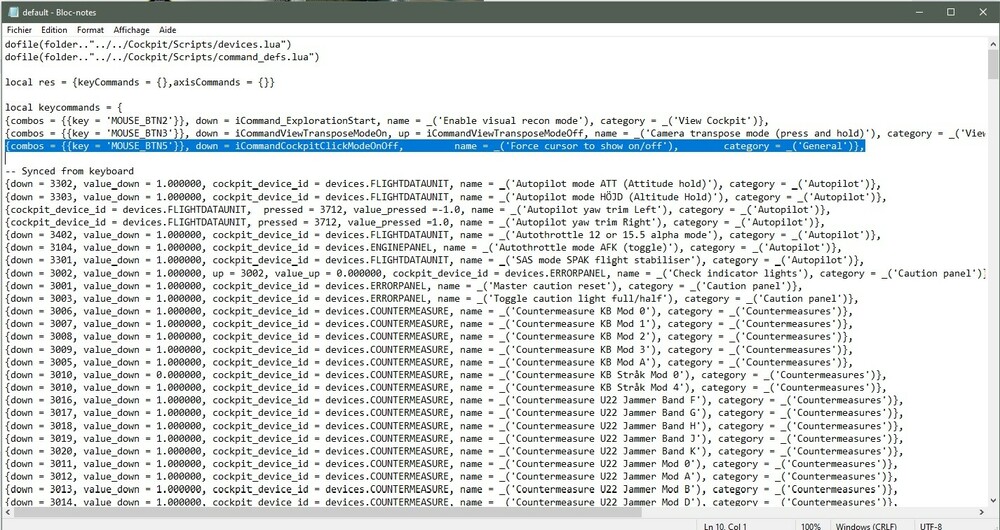The width and height of the screenshot is (1000, 530).
Task: Click the 'Toggle caution light full/half' line
Action: click(432, 298)
